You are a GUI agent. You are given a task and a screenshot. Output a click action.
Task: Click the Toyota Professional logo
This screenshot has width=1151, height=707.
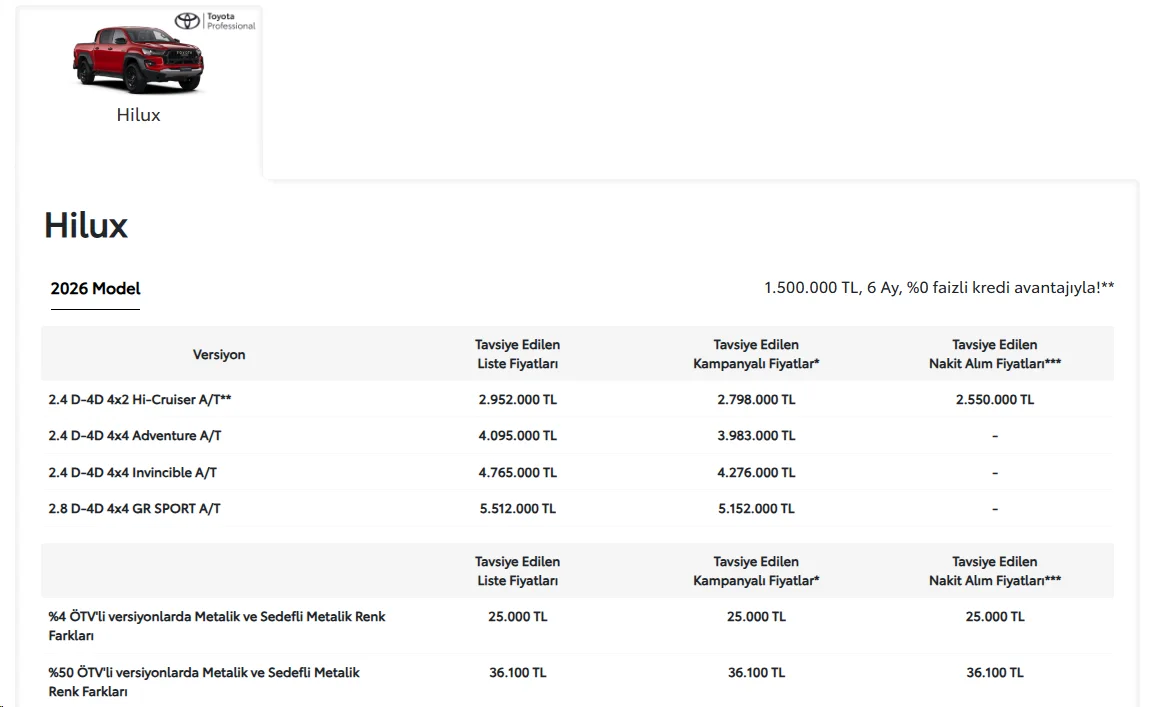coord(215,21)
